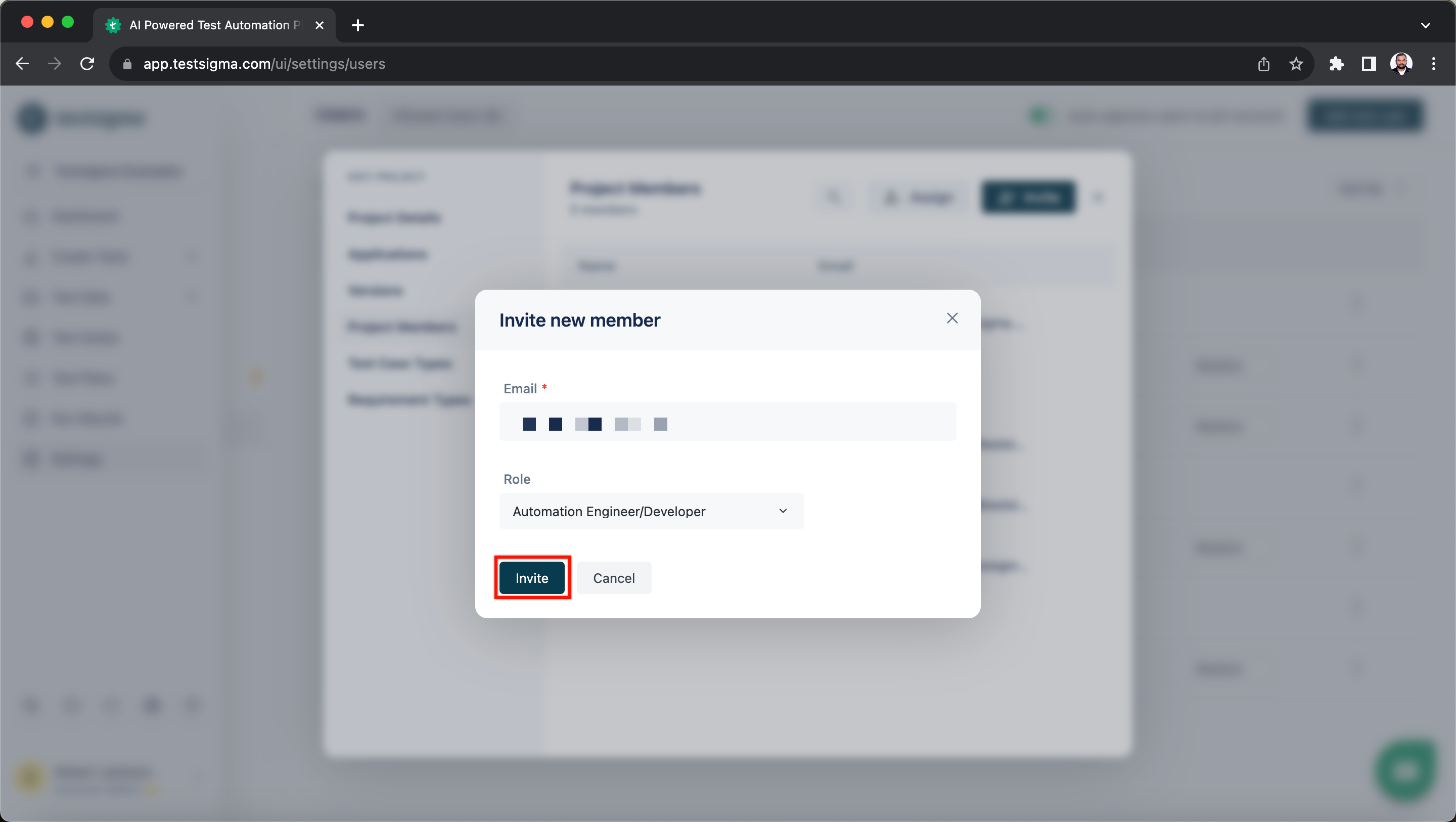This screenshot has width=1456, height=822.
Task: Focus the Email input field
Action: tap(727, 422)
